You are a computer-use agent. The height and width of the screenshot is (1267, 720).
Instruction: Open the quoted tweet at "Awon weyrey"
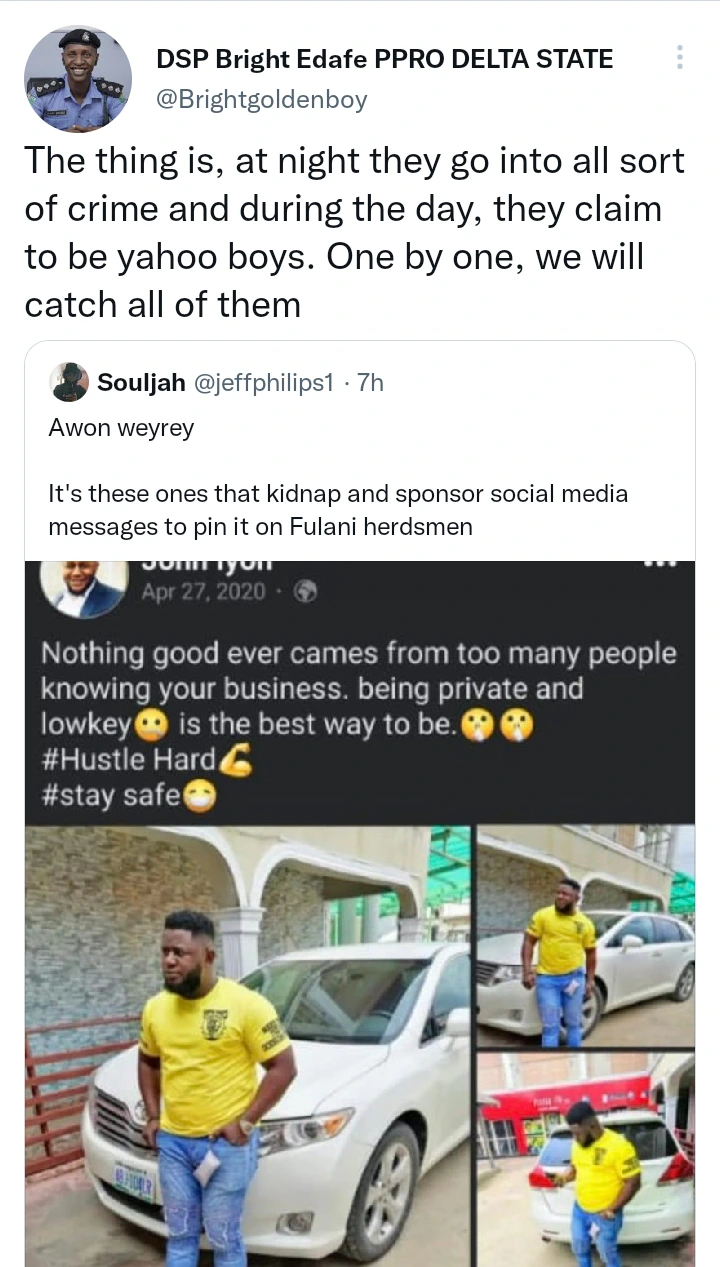121,428
